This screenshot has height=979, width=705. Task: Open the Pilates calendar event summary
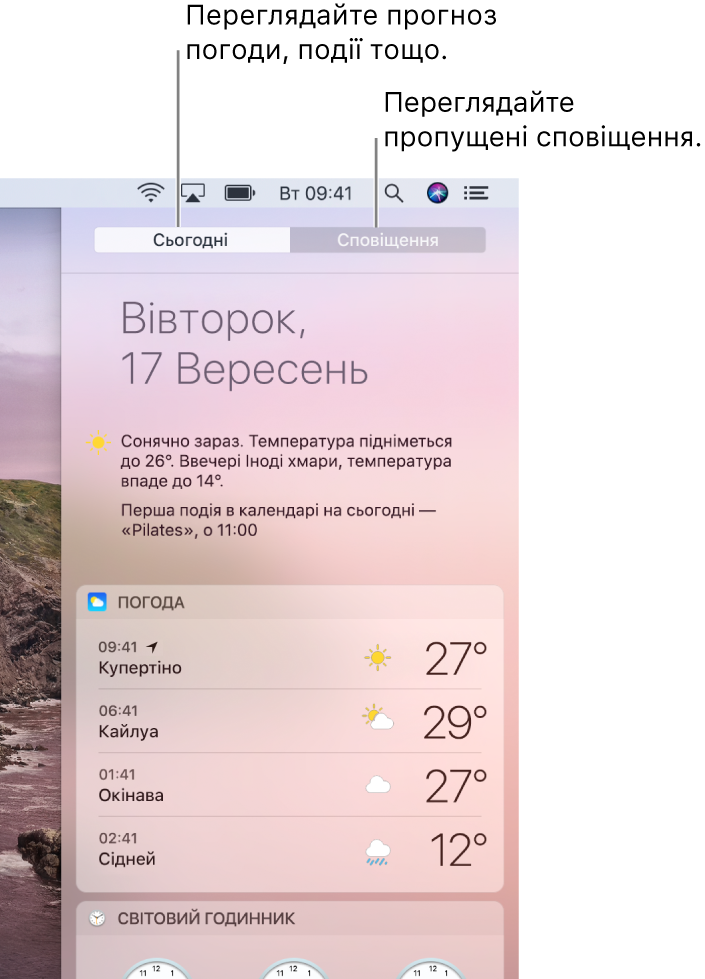click(278, 520)
